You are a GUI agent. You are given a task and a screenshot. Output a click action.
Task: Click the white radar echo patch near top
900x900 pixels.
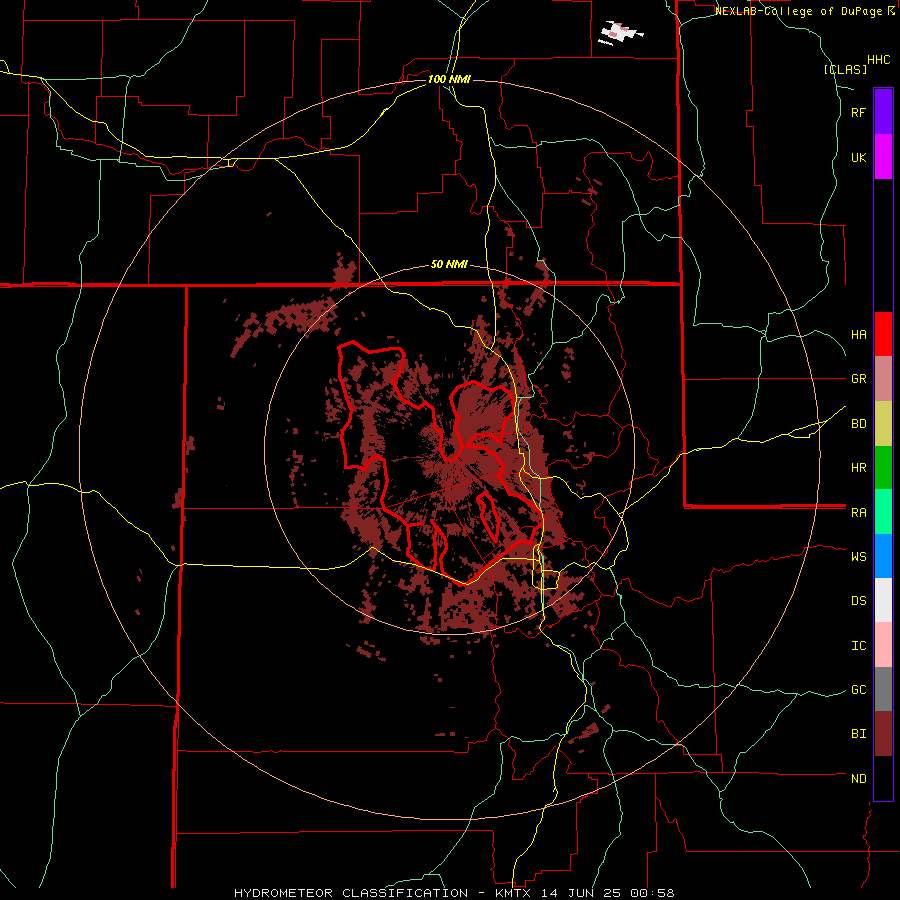(x=619, y=33)
